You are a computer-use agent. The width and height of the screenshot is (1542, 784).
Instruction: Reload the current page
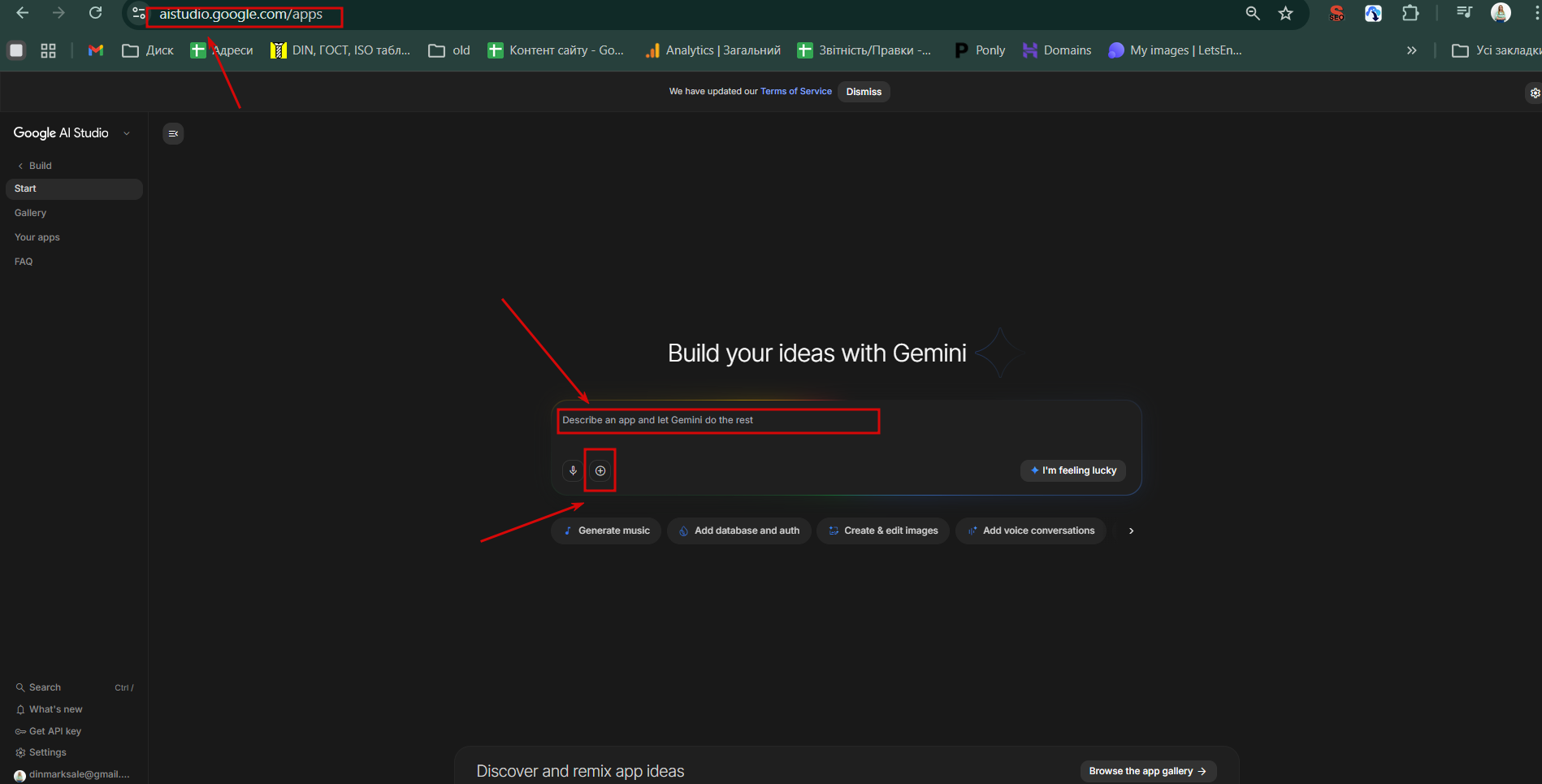coord(95,13)
